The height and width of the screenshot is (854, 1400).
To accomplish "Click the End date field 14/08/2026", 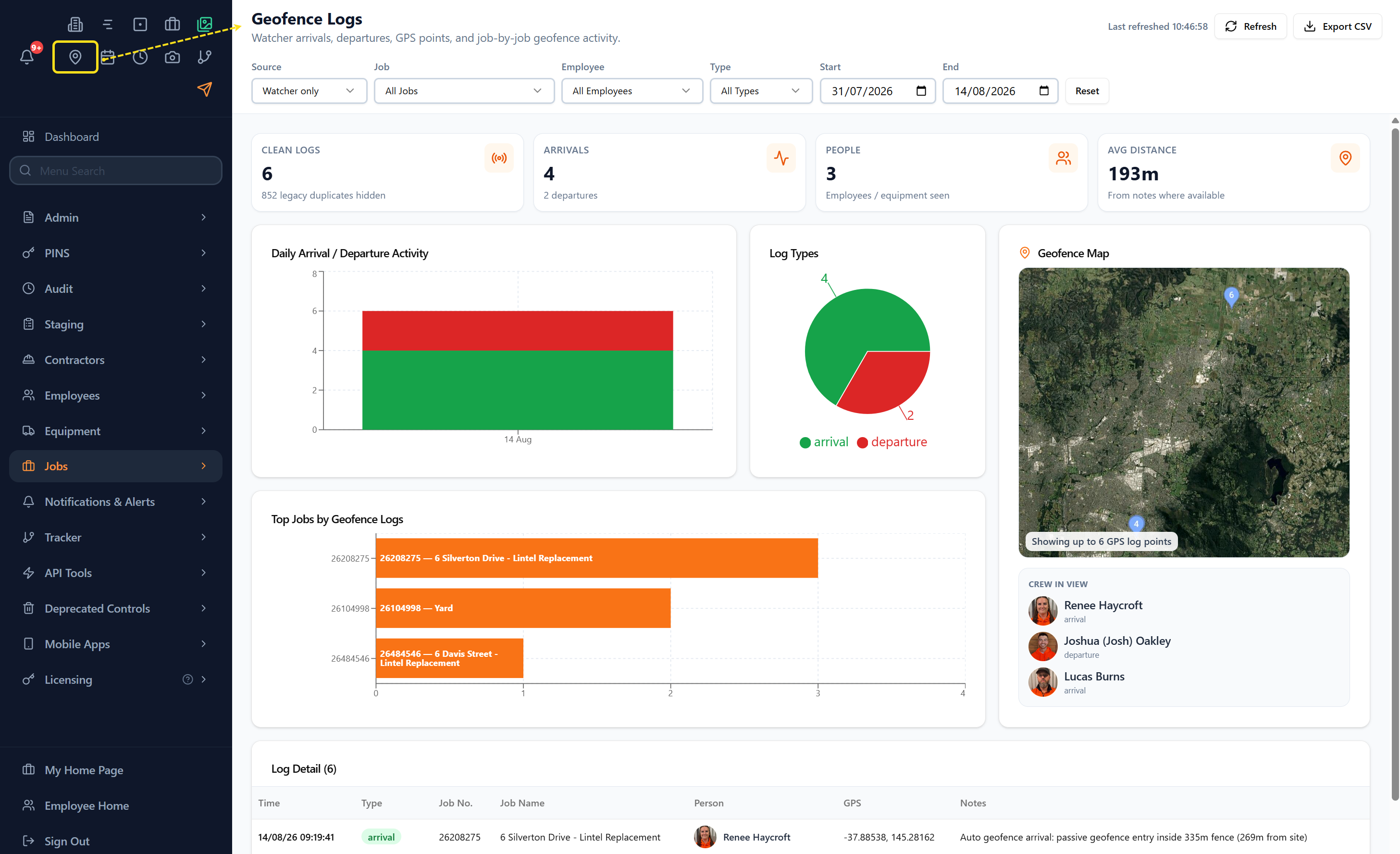I will pos(1000,91).
